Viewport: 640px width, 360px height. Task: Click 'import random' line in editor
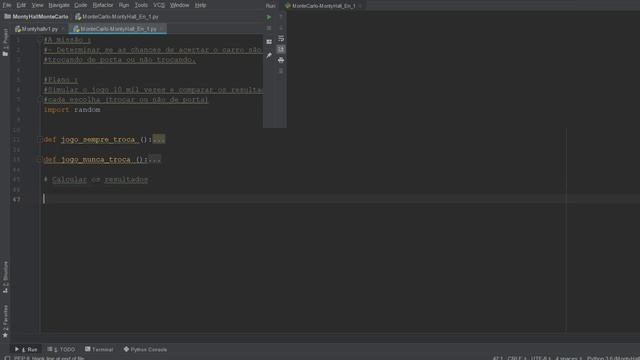tap(72, 110)
